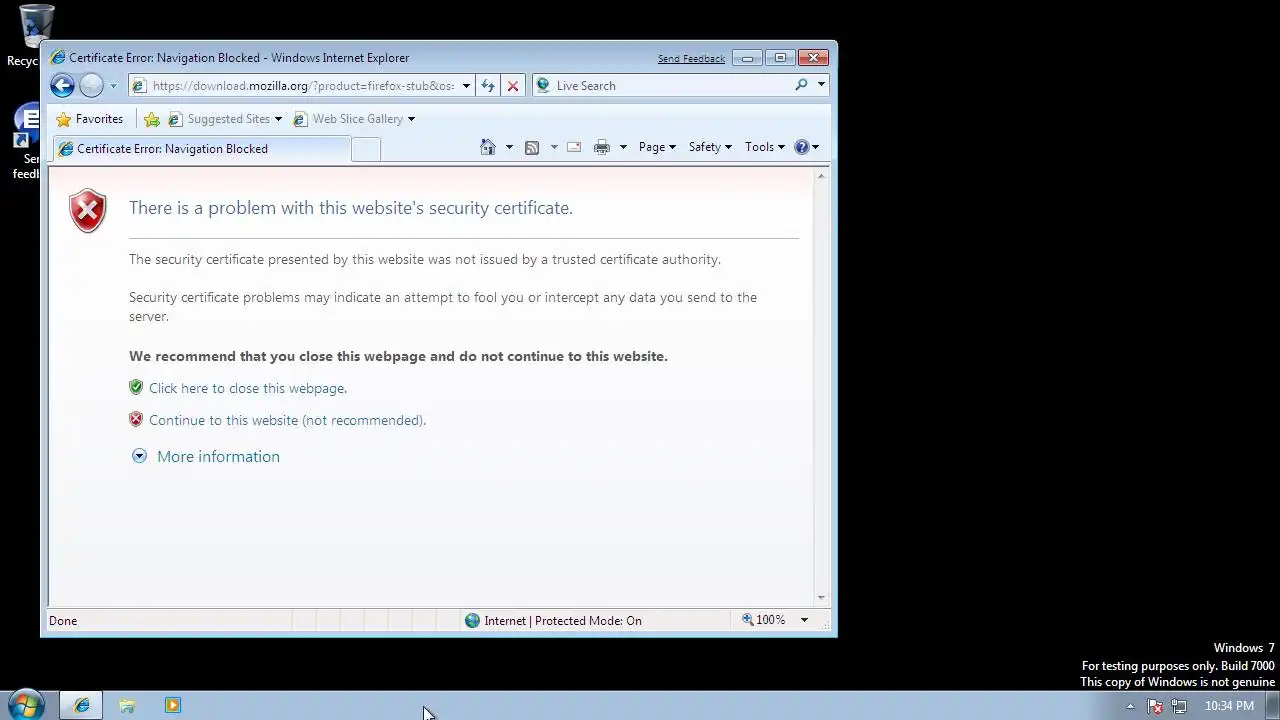
Task: Click the red shield error icon
Action: (x=88, y=211)
